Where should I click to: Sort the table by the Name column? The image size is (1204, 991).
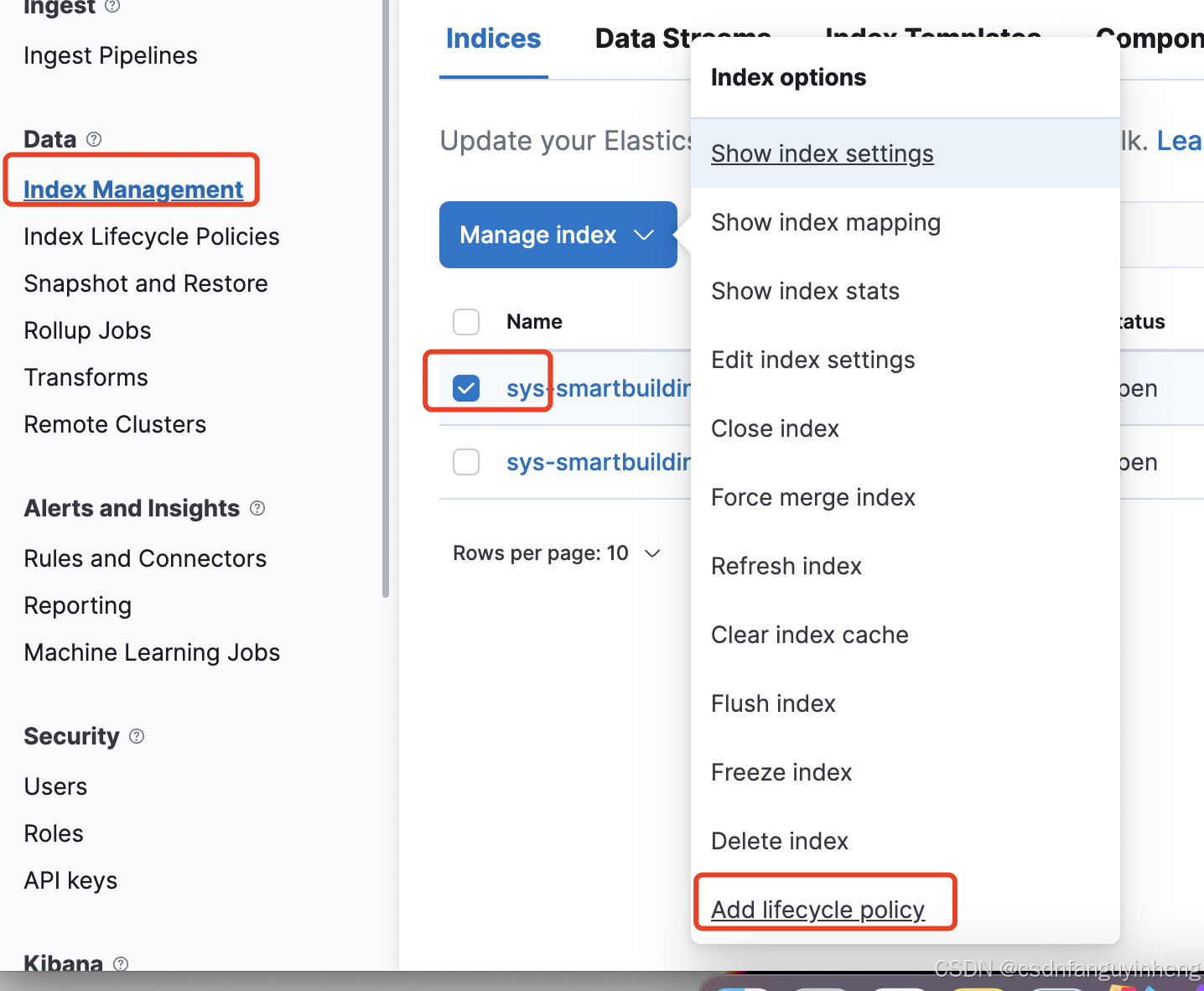534,322
